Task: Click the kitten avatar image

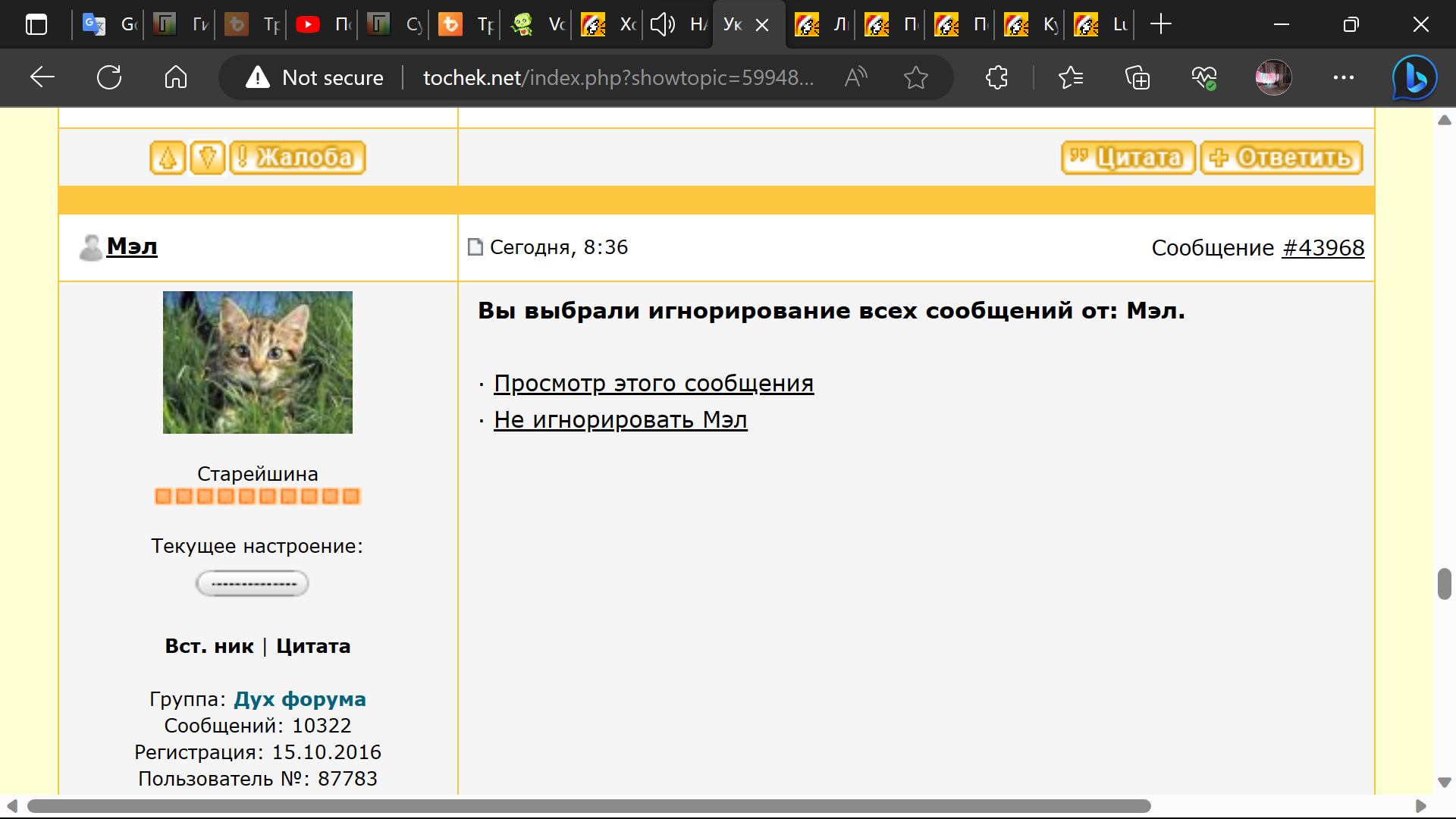Action: coord(258,362)
